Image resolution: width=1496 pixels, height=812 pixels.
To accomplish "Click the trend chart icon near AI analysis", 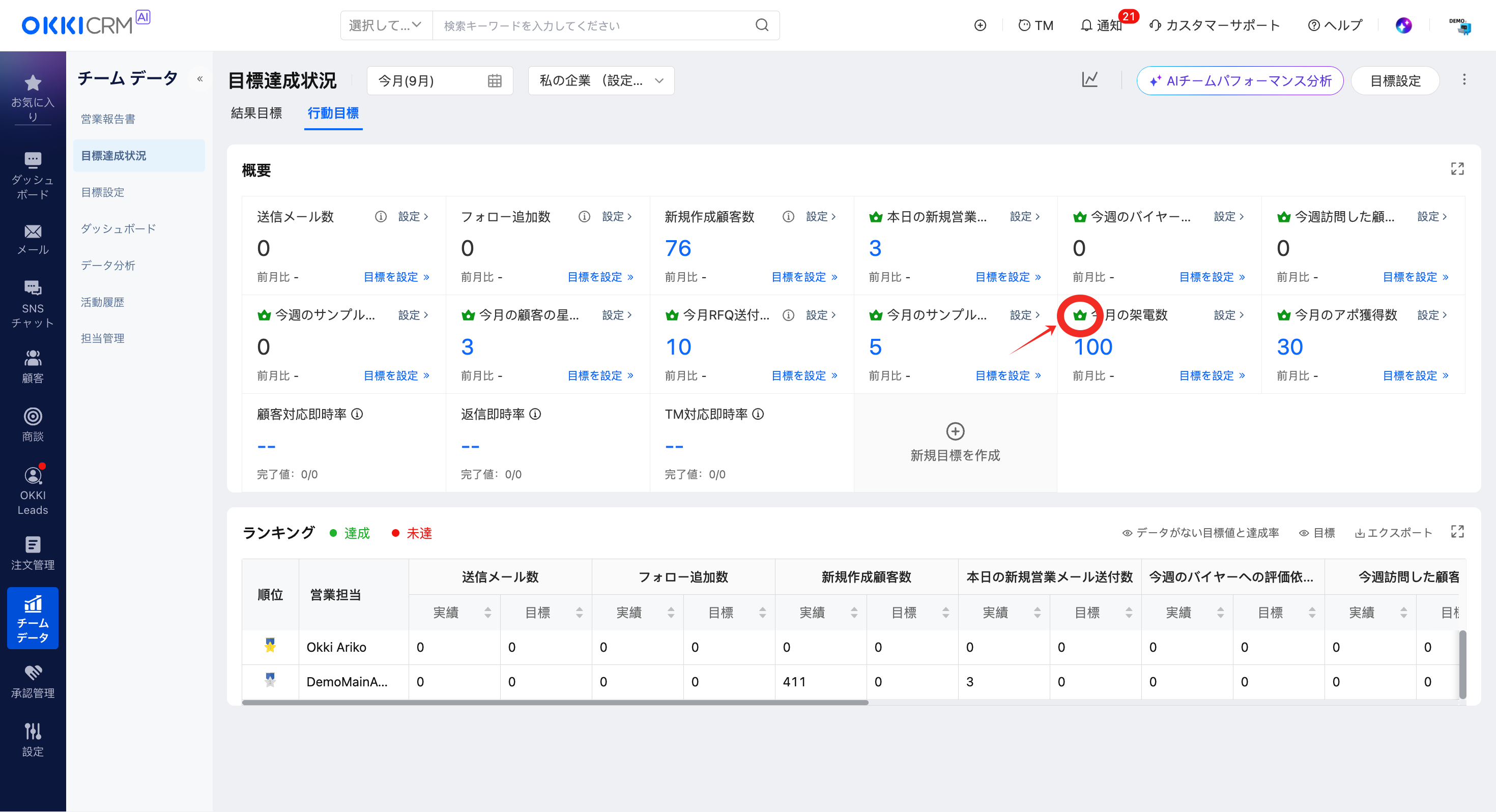I will tap(1089, 80).
